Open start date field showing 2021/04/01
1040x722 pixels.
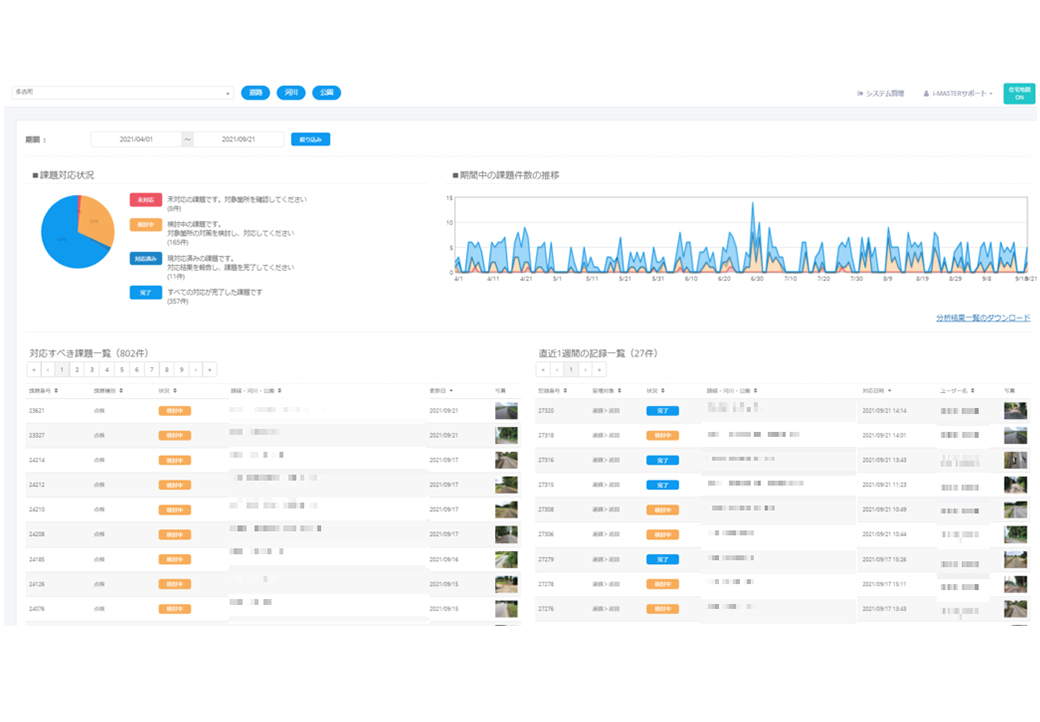136,140
